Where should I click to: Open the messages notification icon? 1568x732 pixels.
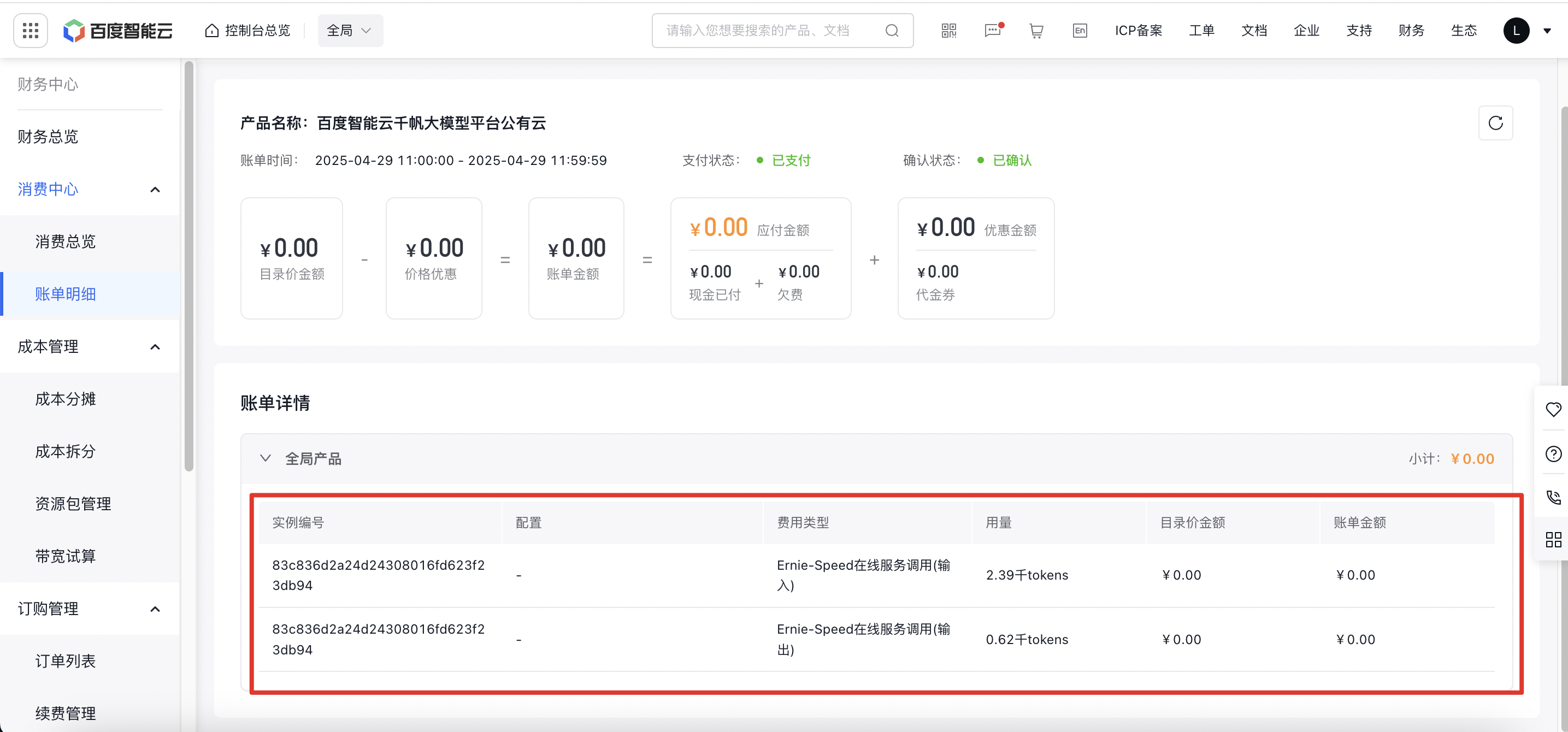993,31
